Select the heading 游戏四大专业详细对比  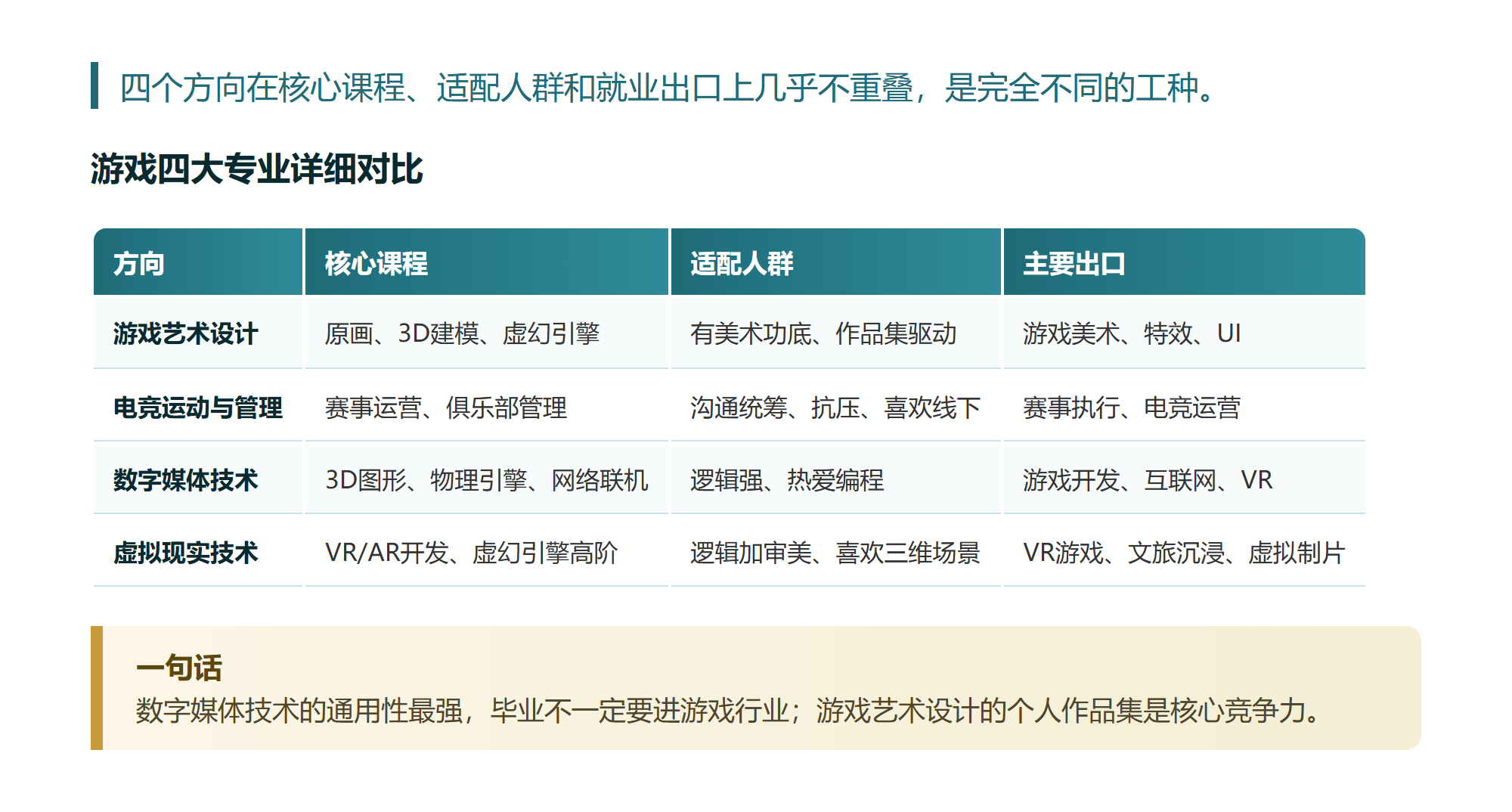[257, 169]
